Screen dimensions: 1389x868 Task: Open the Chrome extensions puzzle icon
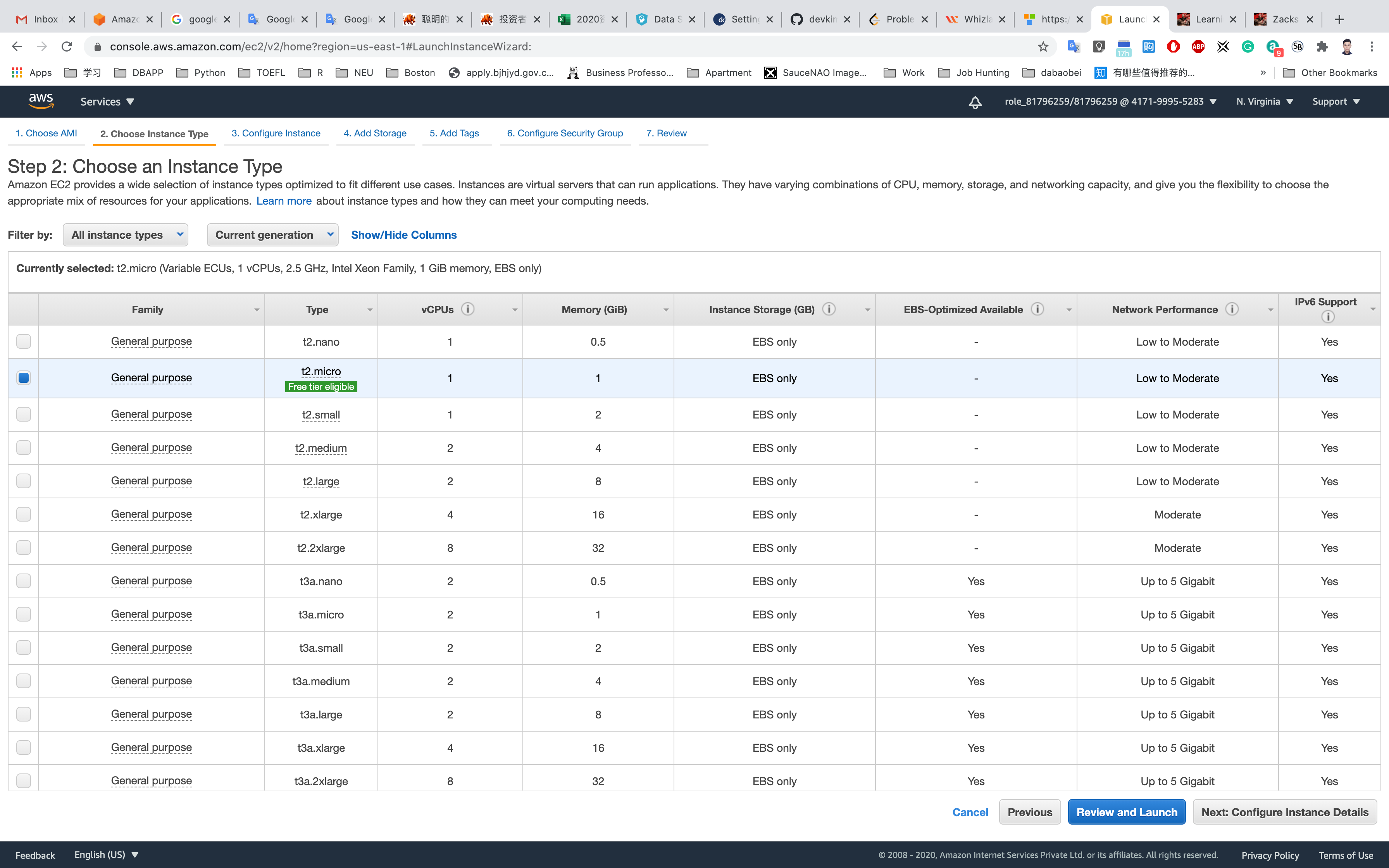click(1322, 46)
